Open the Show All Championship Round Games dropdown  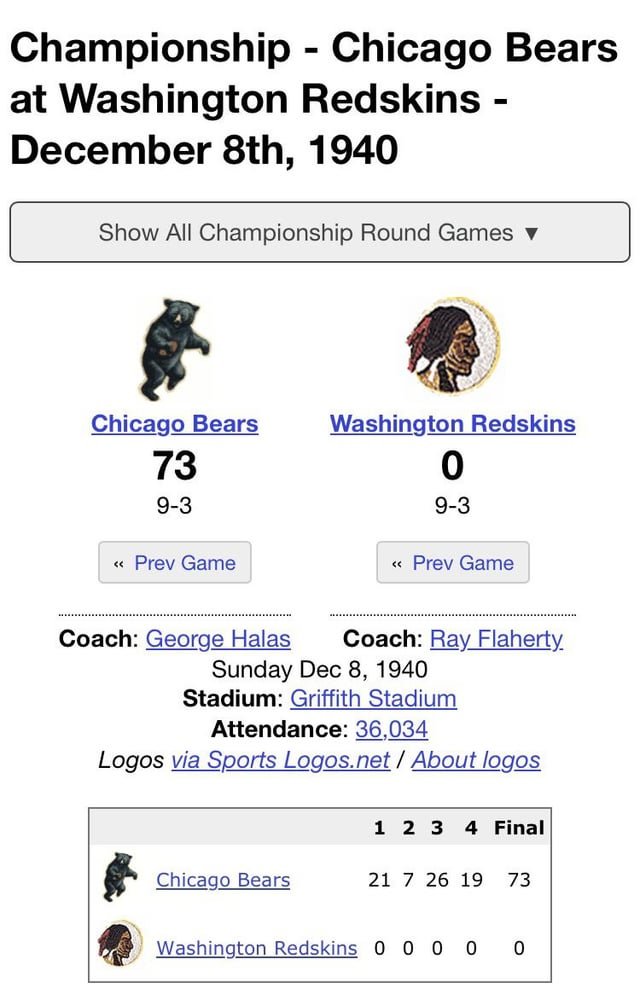pos(316,232)
